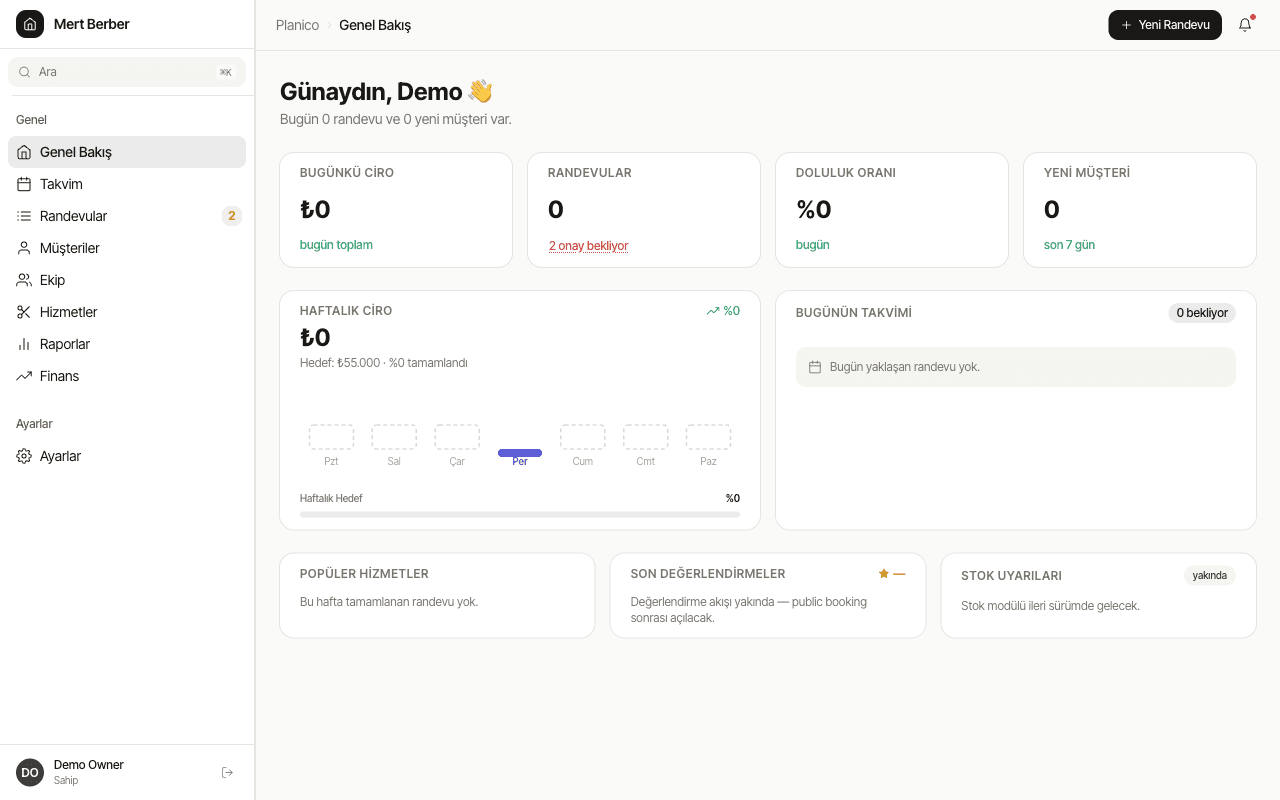The height and width of the screenshot is (800, 1280).
Task: Click the 'Mert Berber' business name
Action: click(x=92, y=24)
